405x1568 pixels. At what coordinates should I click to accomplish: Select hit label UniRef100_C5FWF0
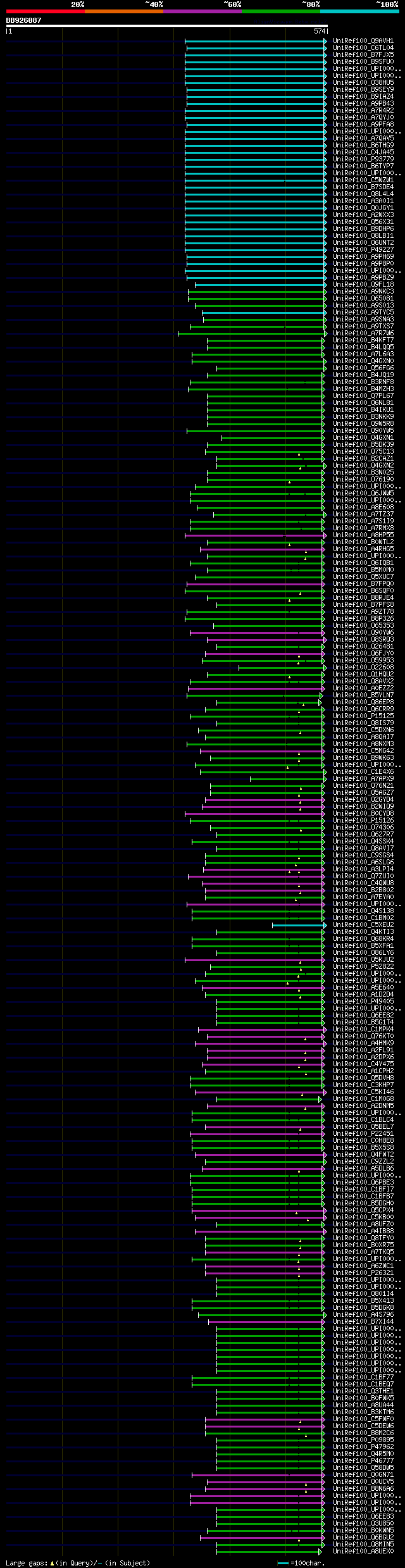[363, 1419]
